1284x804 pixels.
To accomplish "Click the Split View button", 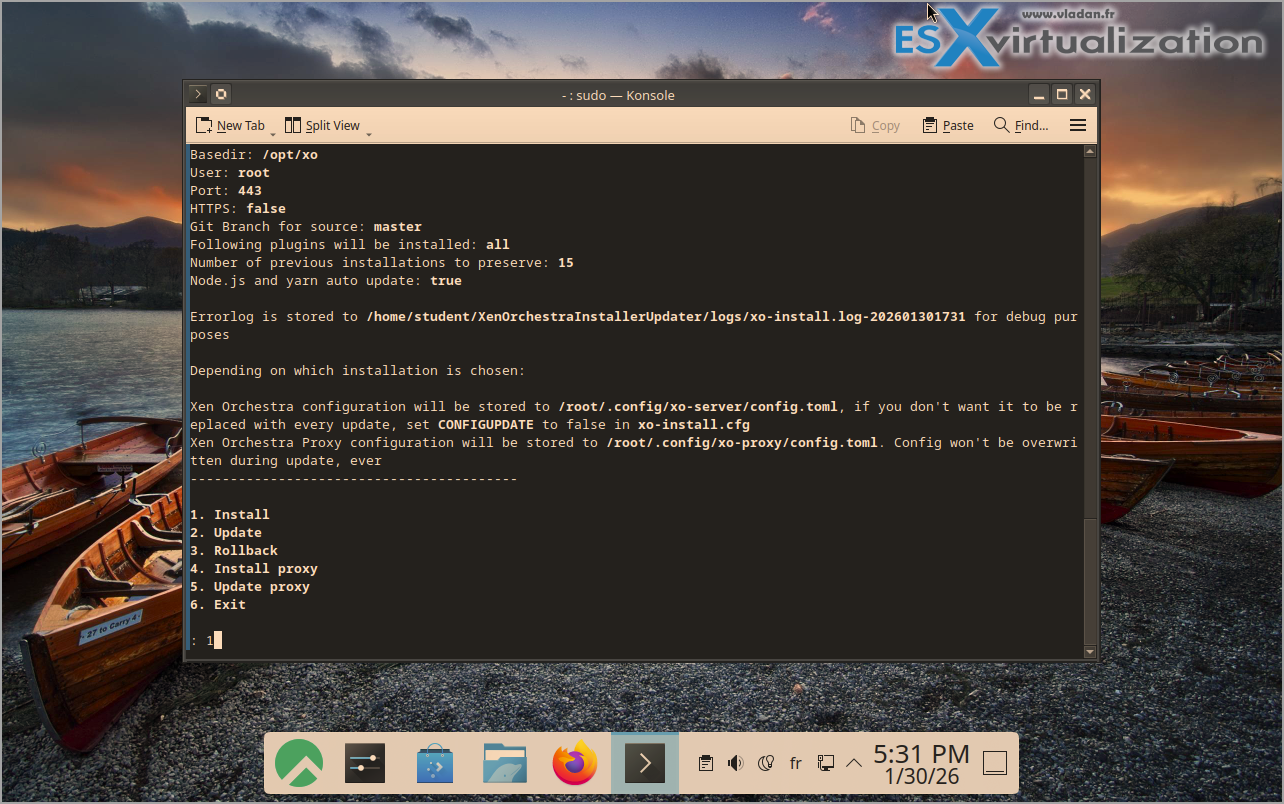I will (322, 125).
